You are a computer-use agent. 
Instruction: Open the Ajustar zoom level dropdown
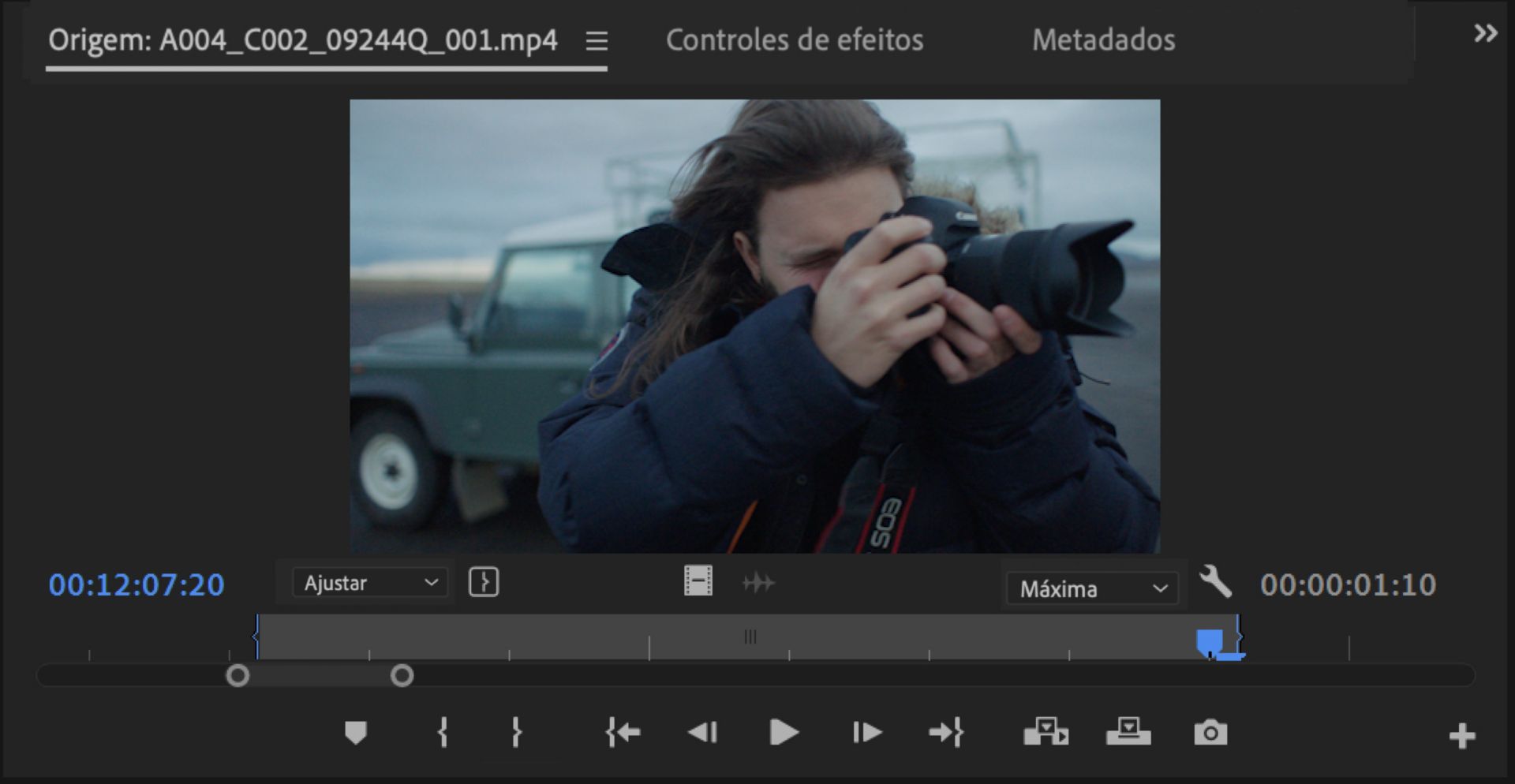(367, 584)
